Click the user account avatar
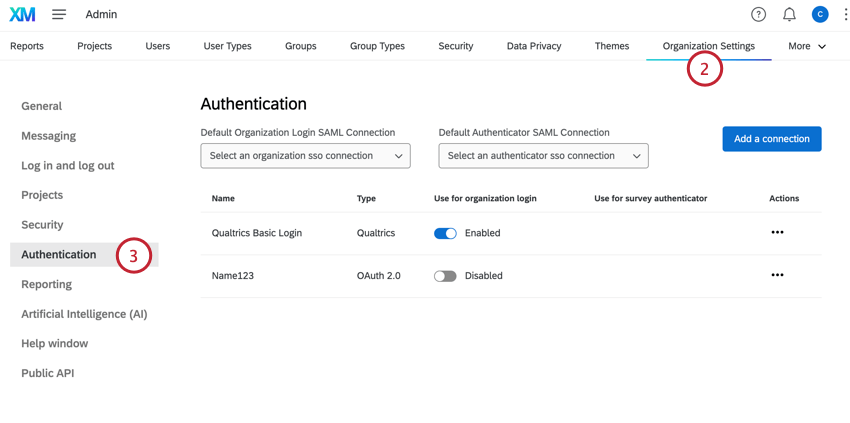Image resolution: width=850 pixels, height=423 pixels. click(820, 15)
